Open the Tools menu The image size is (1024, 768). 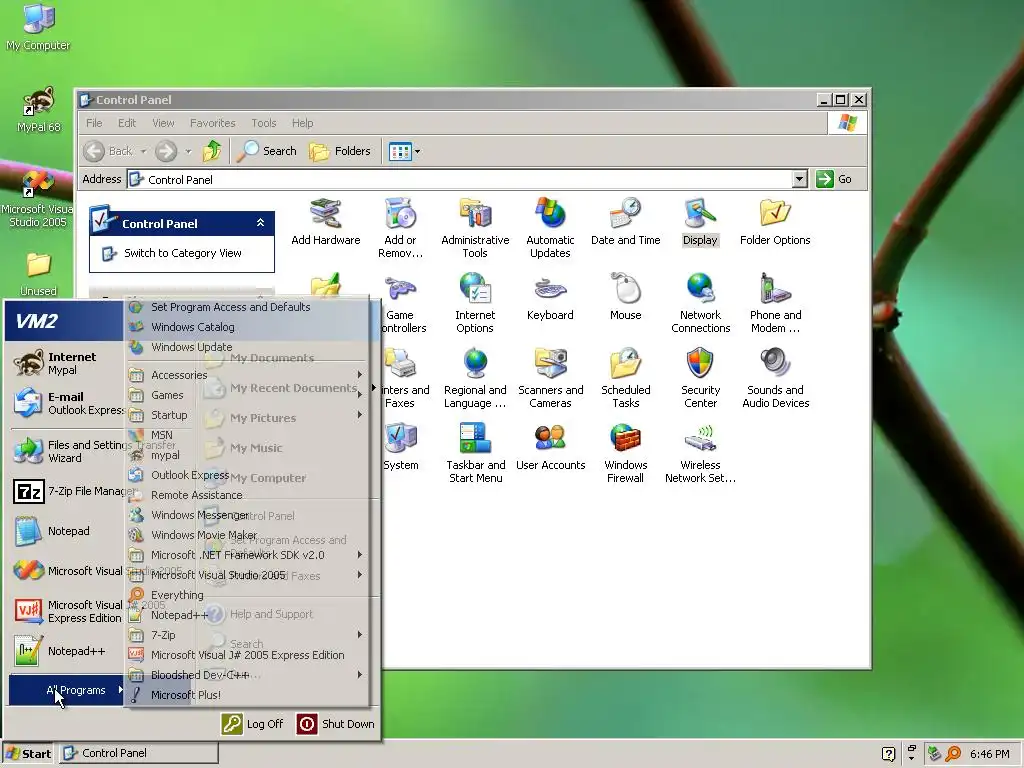pos(264,123)
